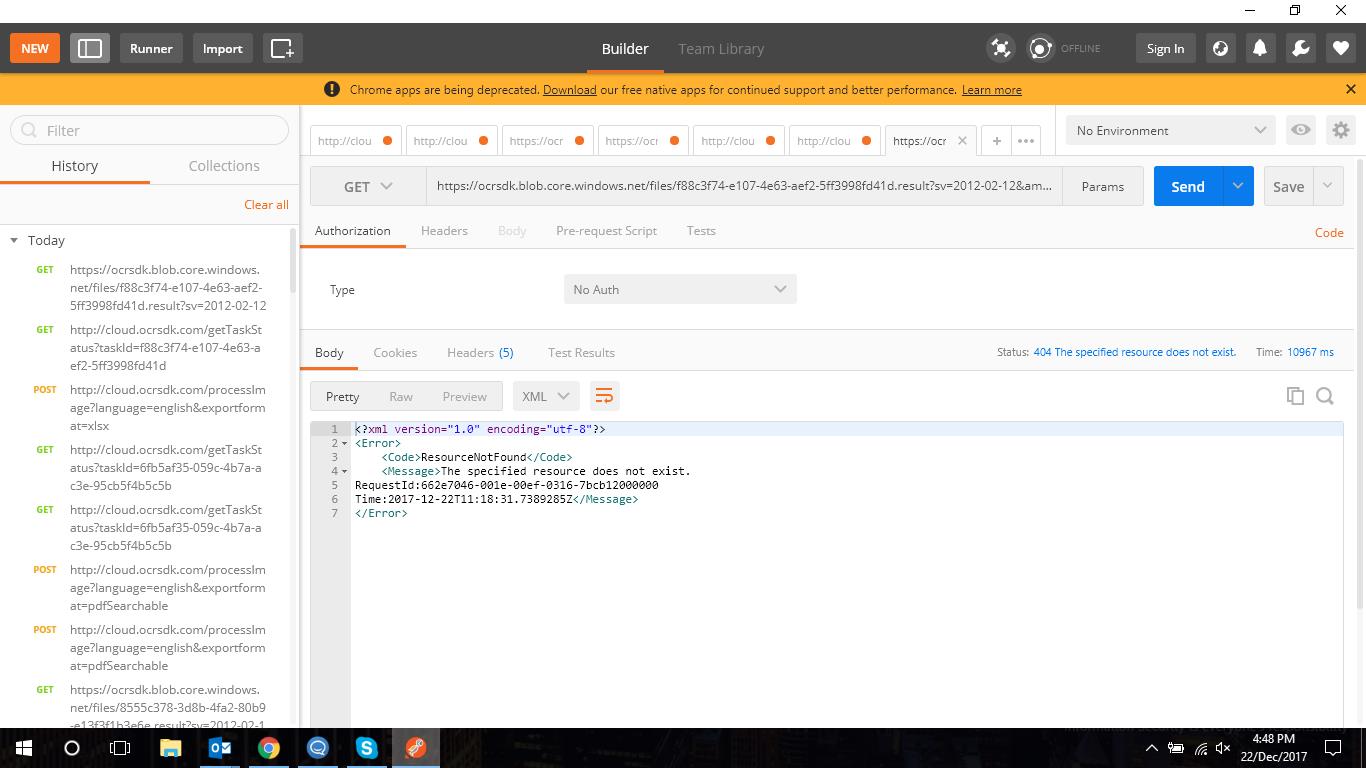Viewport: 1366px width, 768px height.
Task: Open the Headers (5) response tab
Action: click(480, 352)
